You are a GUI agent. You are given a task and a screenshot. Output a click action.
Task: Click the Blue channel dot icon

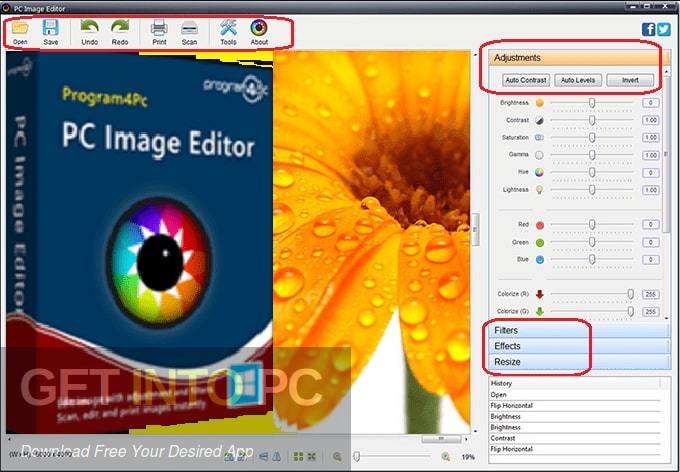pyautogui.click(x=539, y=260)
